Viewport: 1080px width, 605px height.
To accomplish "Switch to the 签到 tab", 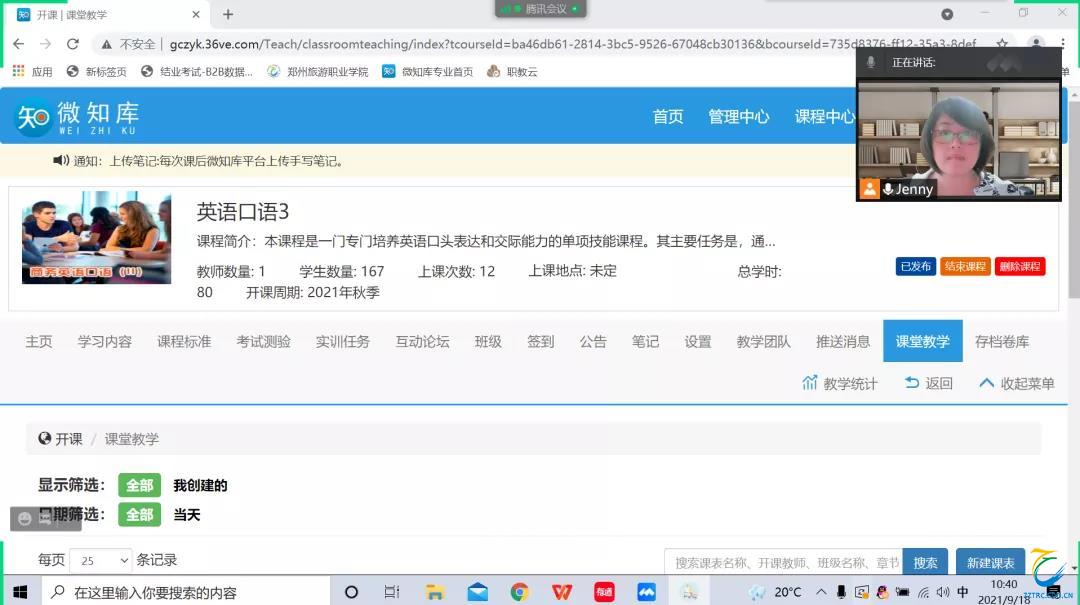I will 540,341.
